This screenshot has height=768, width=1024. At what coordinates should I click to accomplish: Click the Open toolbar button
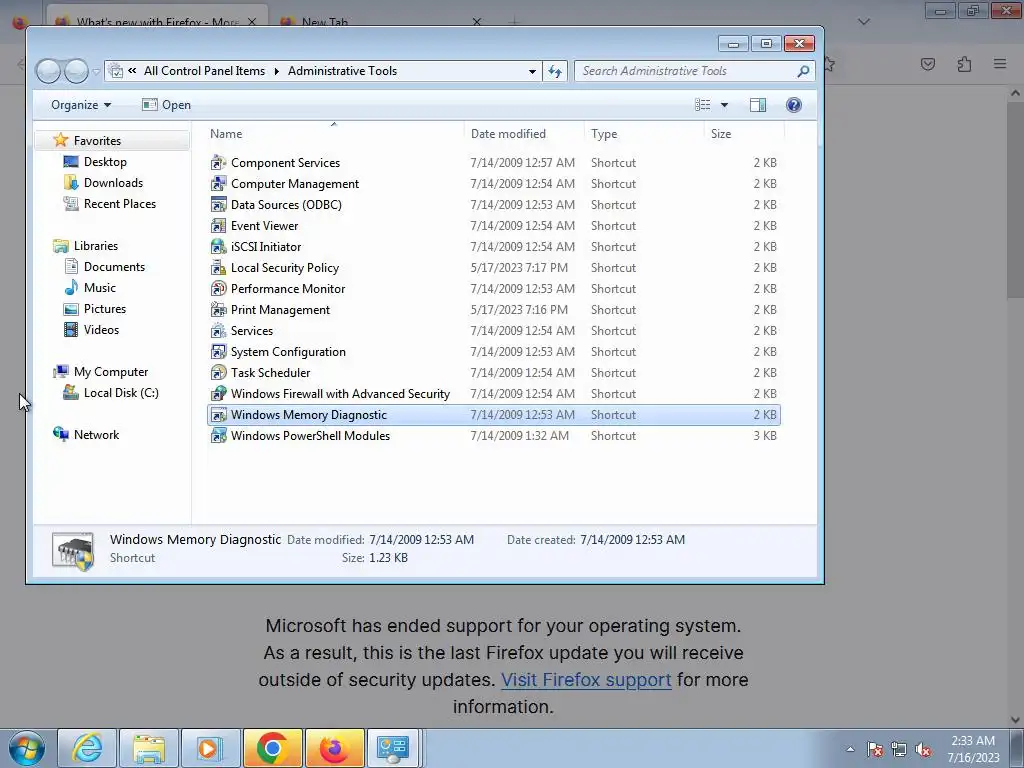point(167,105)
